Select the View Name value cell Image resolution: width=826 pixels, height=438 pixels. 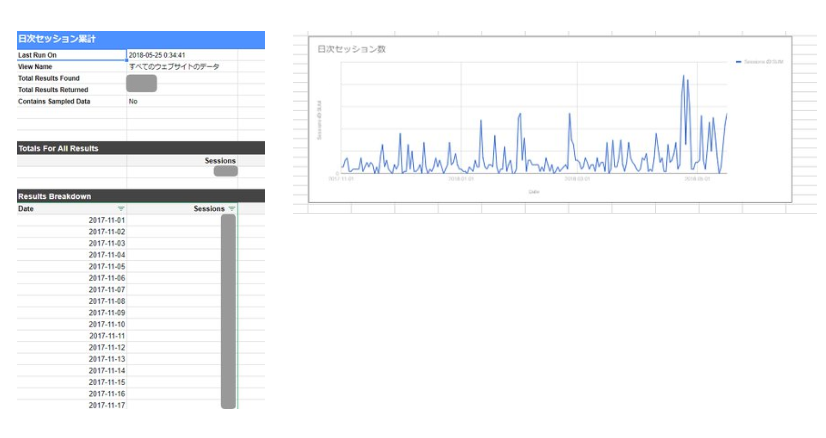(174, 67)
